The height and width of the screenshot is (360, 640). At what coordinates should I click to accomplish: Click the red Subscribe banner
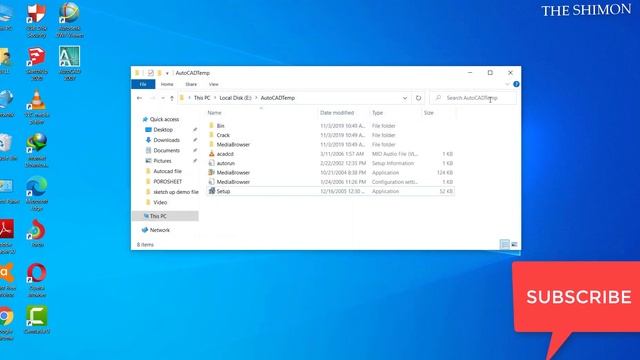point(576,297)
